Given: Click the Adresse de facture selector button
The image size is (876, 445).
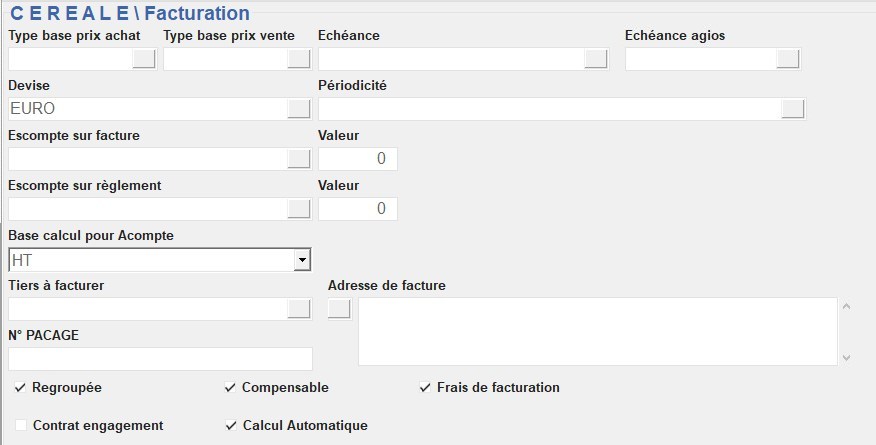Looking at the screenshot, I should coord(339,309).
